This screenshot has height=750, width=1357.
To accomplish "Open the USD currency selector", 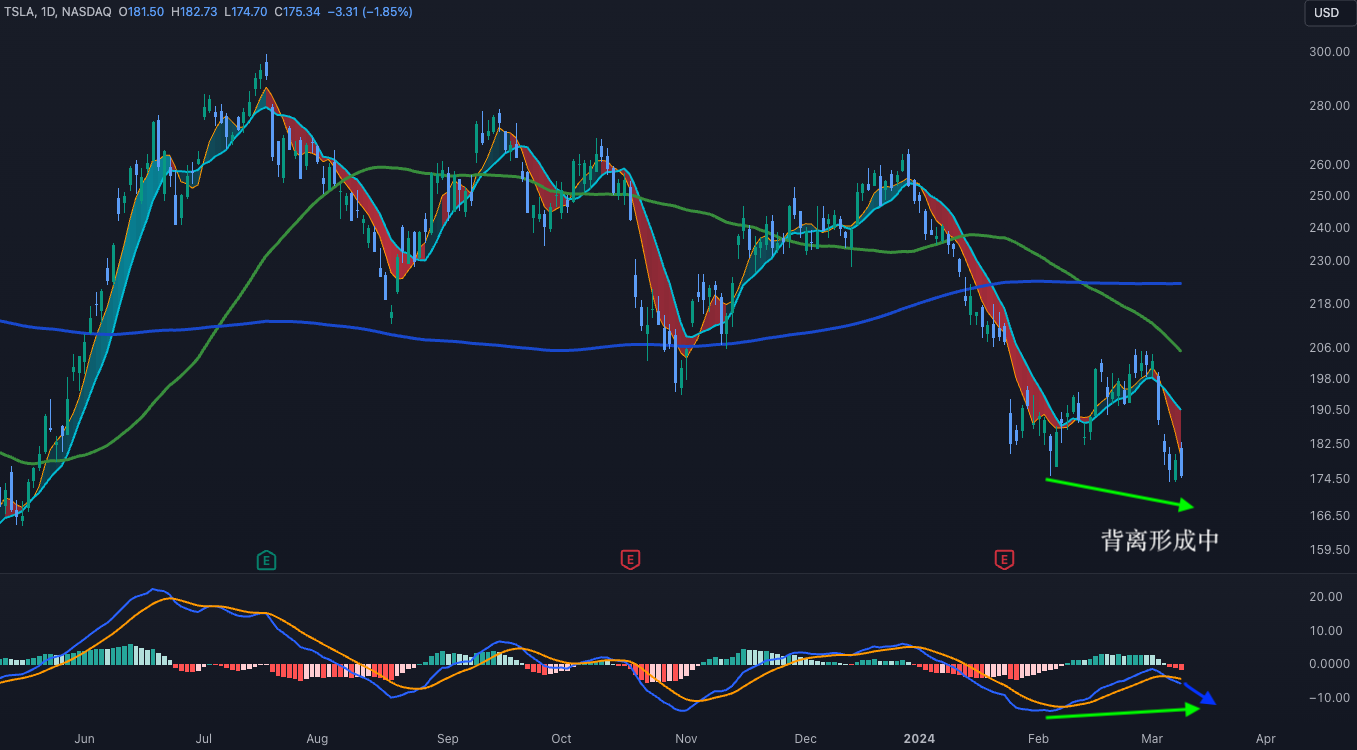I will pos(1326,13).
